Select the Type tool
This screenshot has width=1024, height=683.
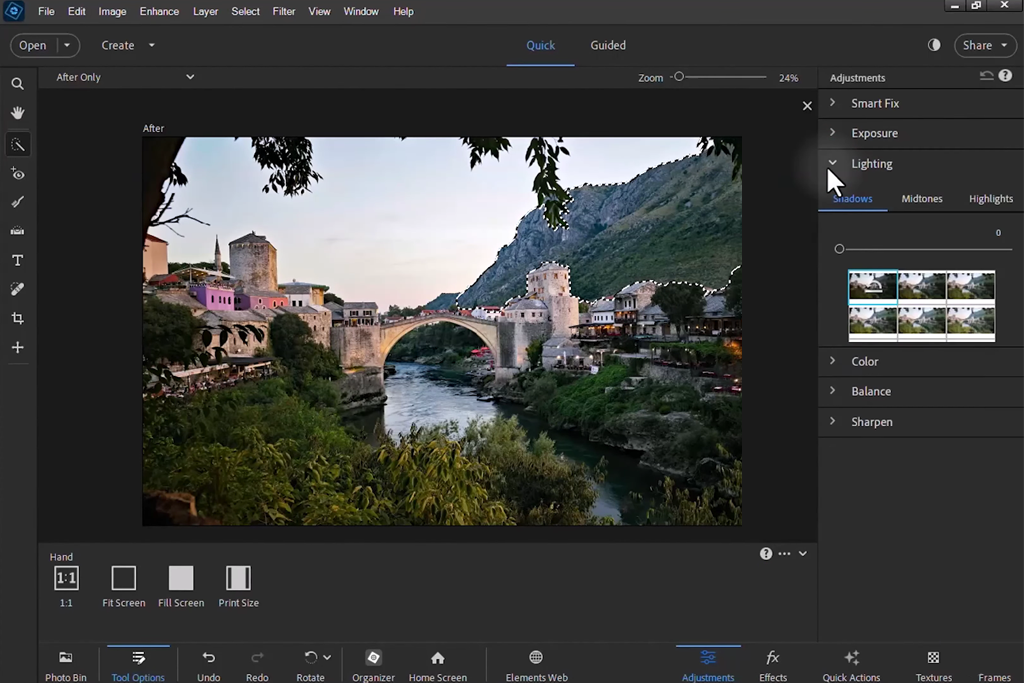(18, 261)
